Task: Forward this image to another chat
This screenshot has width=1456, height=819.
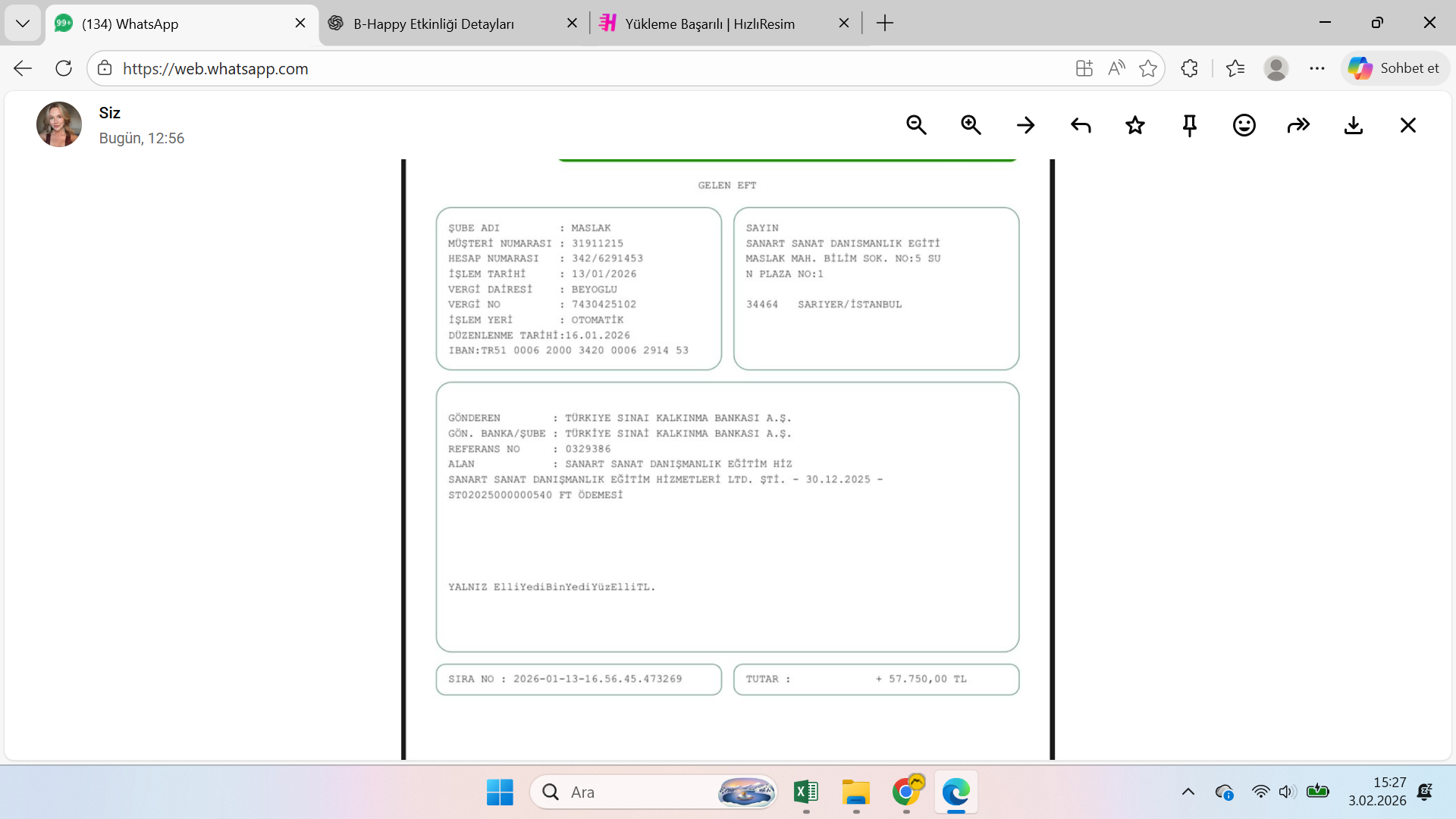Action: [x=1299, y=125]
